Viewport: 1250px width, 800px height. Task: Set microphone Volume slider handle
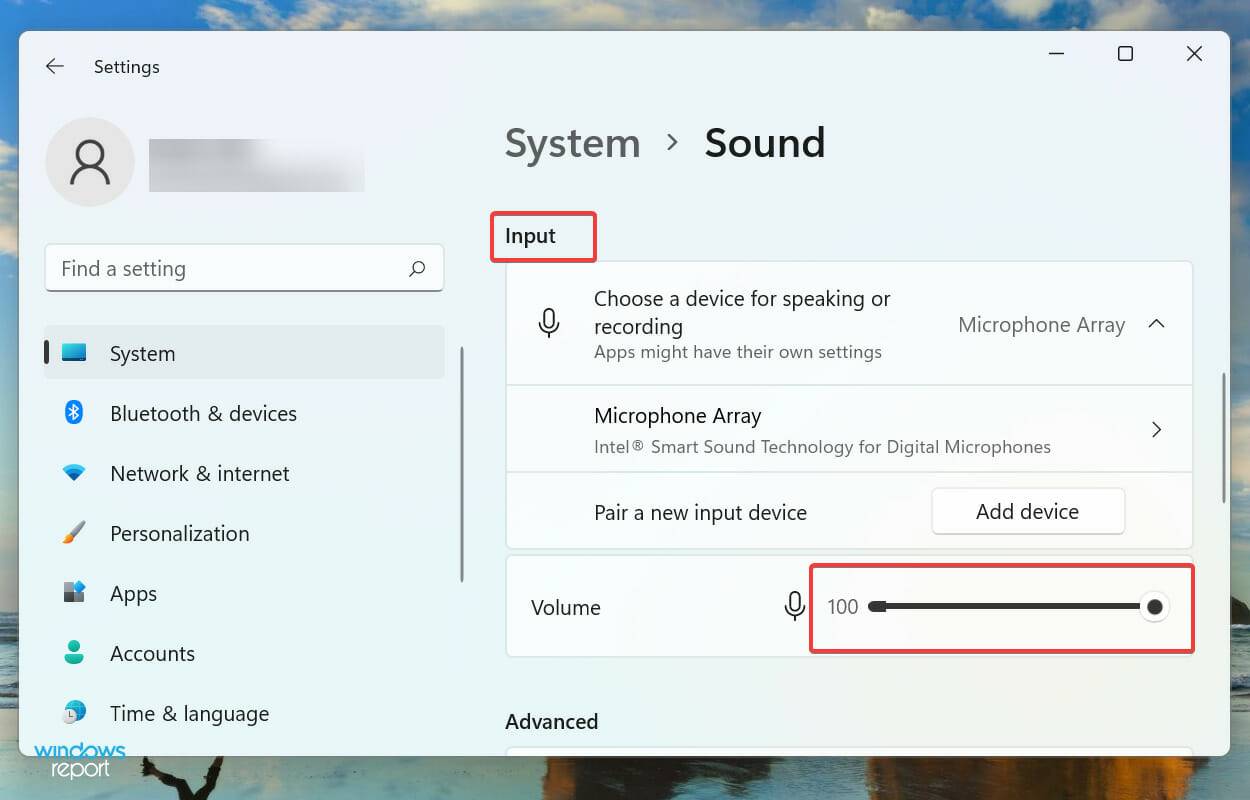click(x=1155, y=607)
